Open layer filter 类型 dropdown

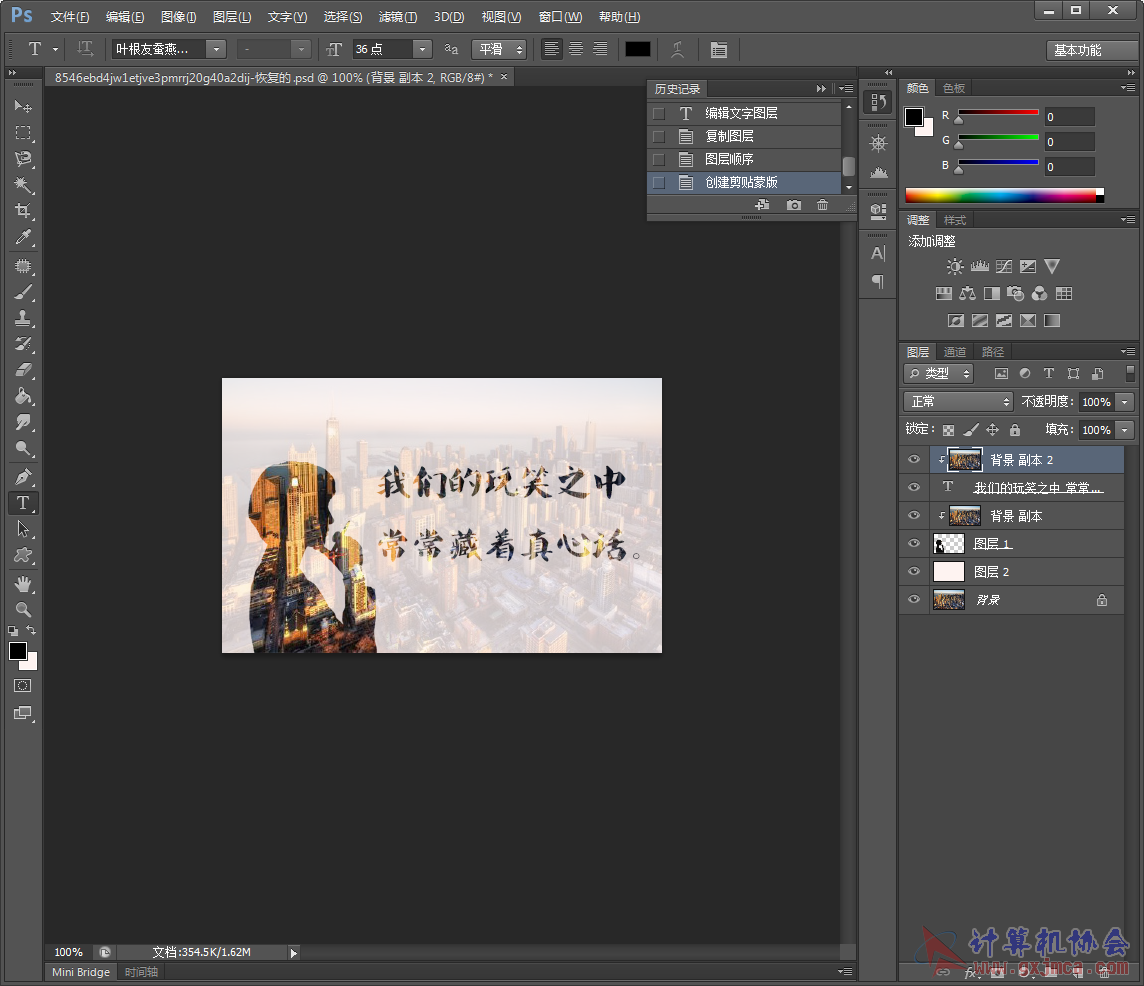pos(938,374)
